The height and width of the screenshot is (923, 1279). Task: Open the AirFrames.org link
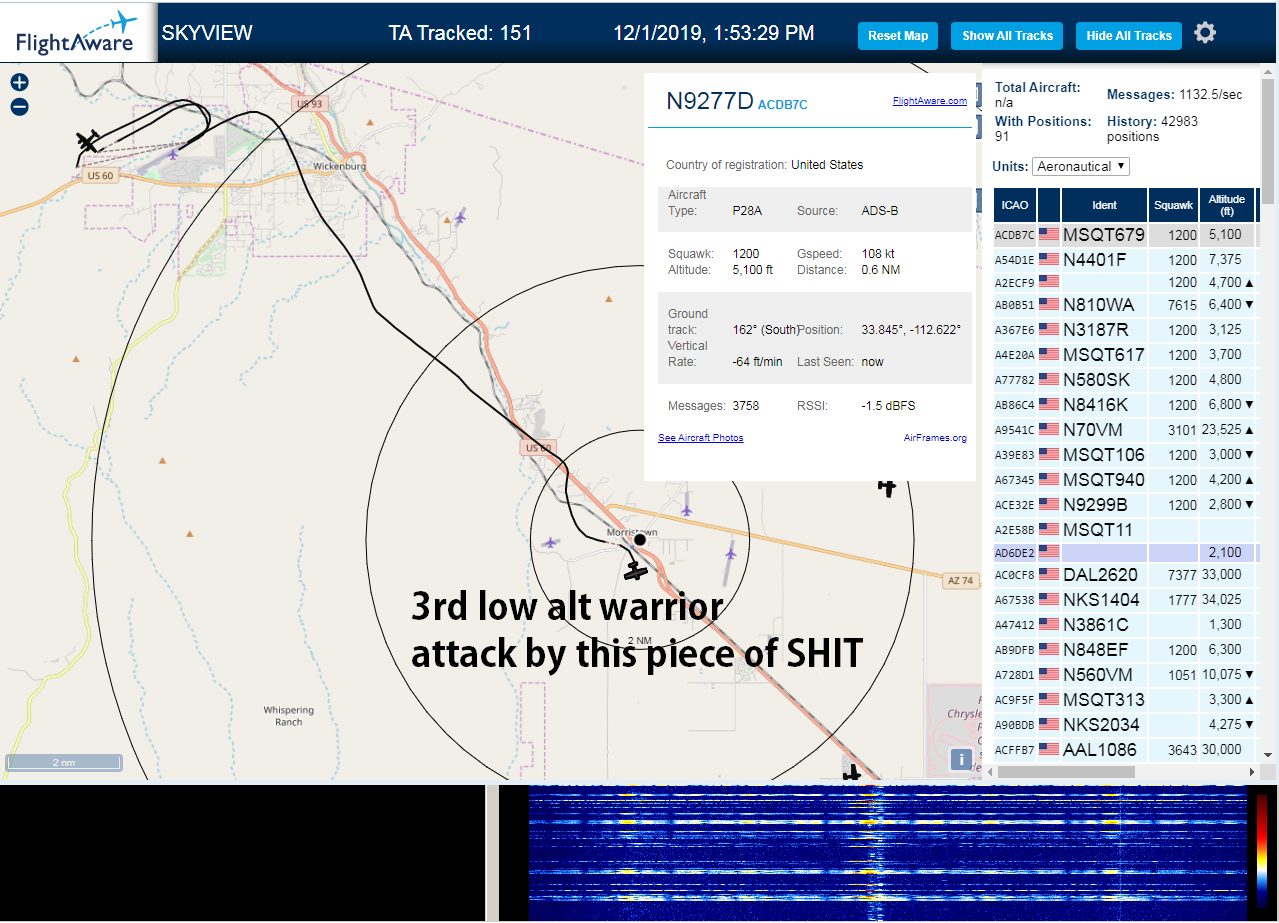coord(935,438)
